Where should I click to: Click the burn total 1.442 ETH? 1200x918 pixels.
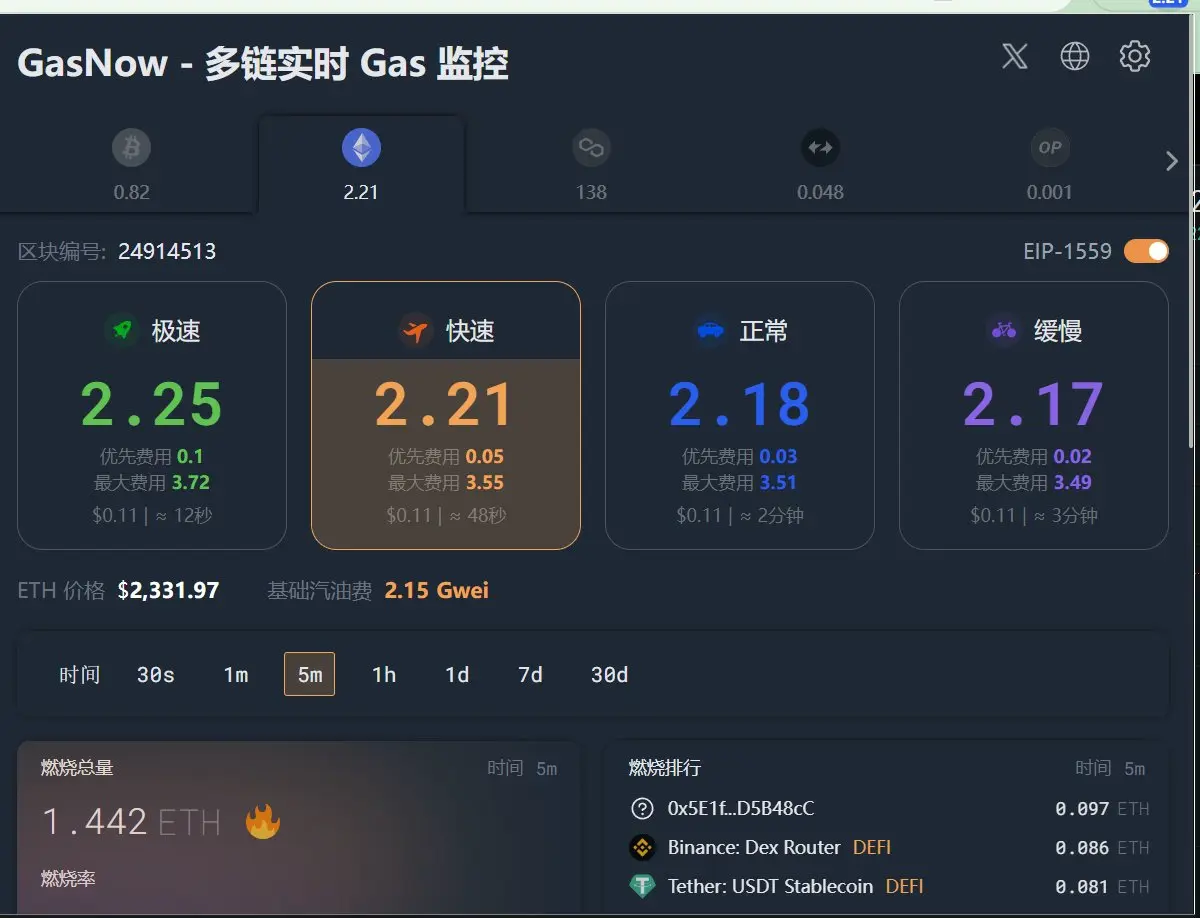tap(131, 823)
